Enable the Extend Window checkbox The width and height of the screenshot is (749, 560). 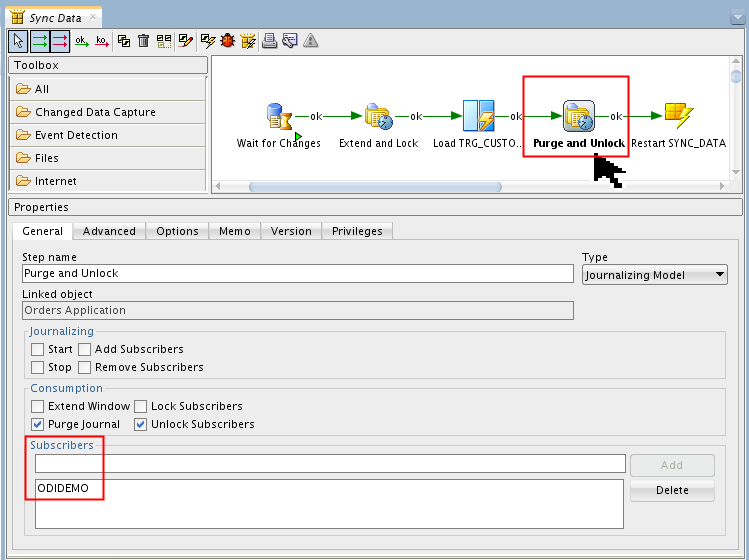(x=37, y=406)
